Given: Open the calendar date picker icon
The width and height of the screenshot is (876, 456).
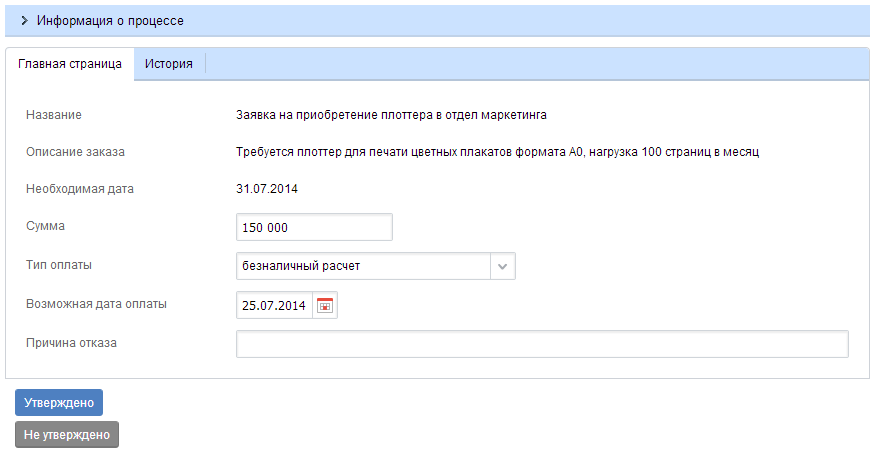Looking at the screenshot, I should (x=325, y=306).
